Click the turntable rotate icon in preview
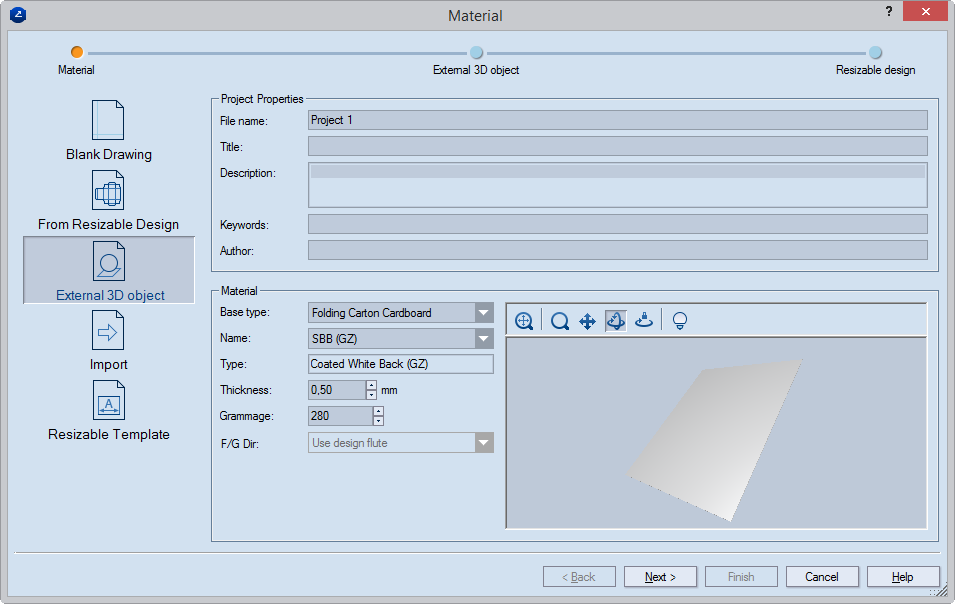Viewport: 955px width, 604px height. [x=645, y=321]
